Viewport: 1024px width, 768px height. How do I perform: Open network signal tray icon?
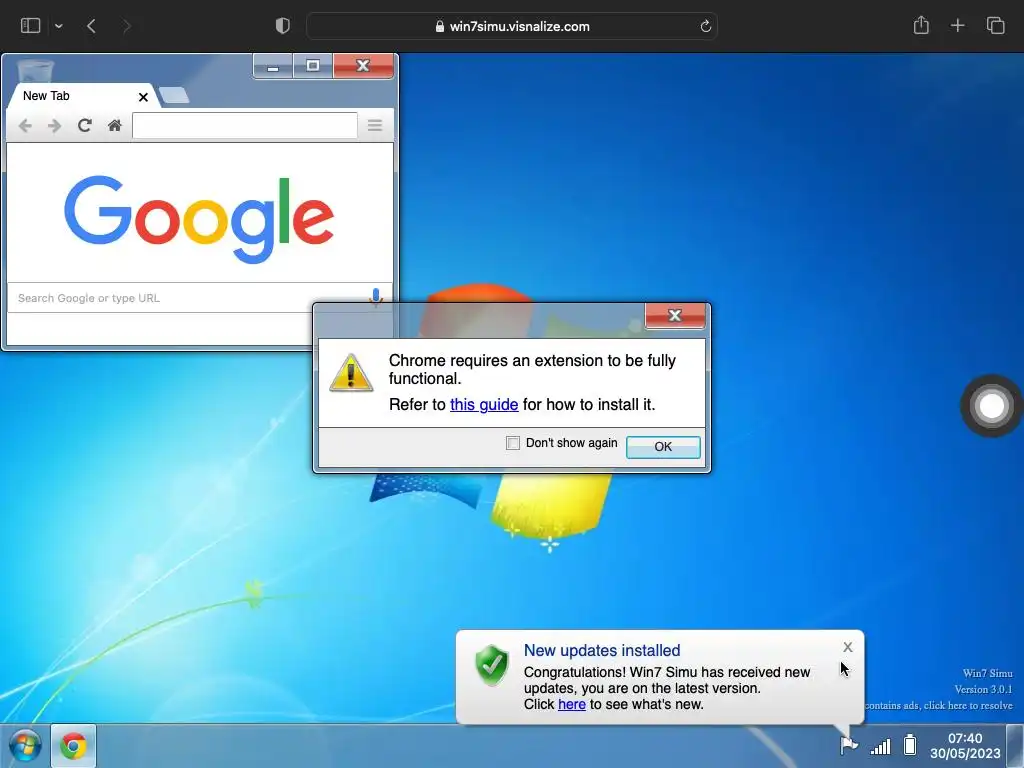880,746
